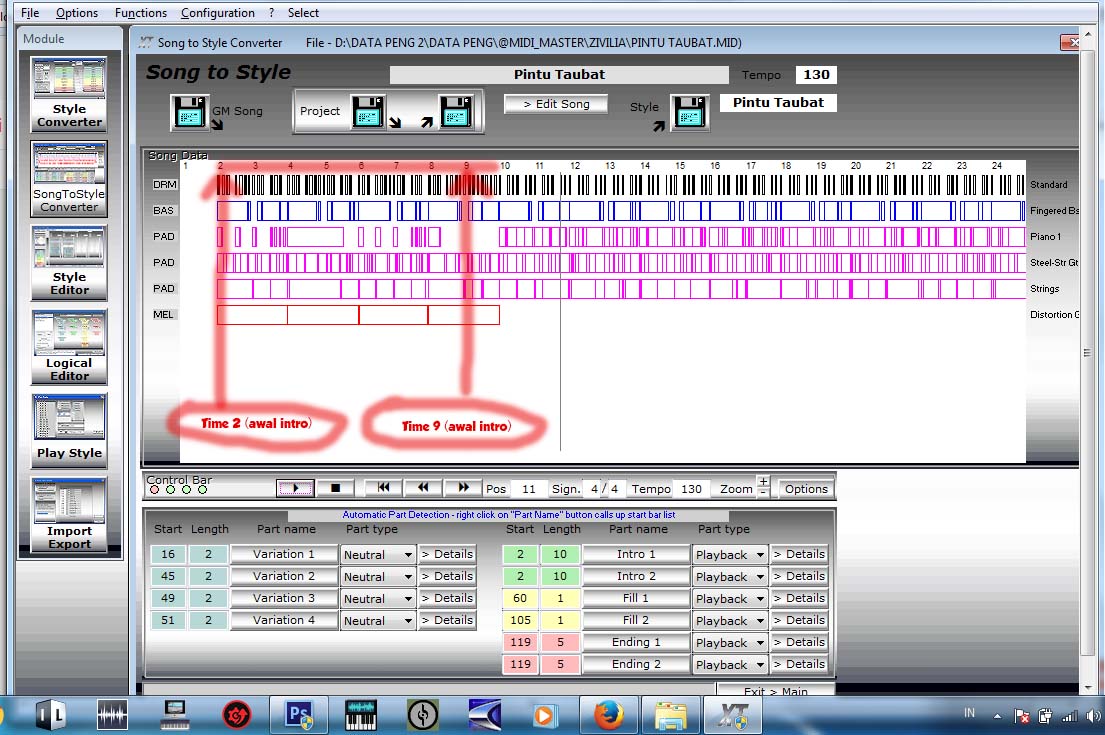Launch the Play Style module

point(68,430)
